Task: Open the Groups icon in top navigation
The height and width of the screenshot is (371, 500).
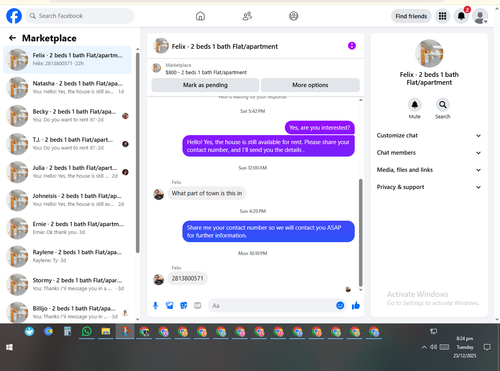Action: coord(294,16)
